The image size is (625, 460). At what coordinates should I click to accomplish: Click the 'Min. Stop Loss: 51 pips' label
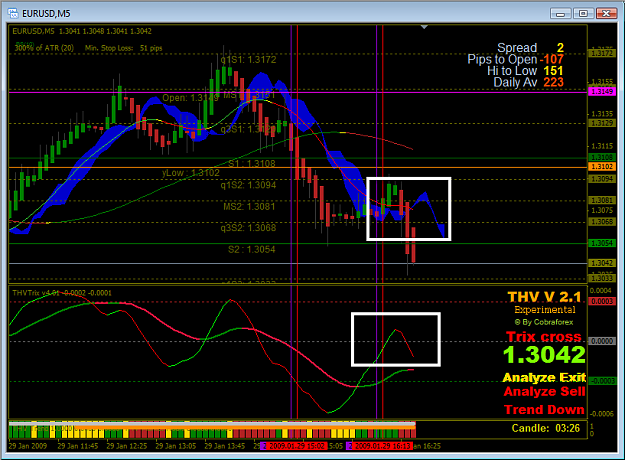click(x=124, y=48)
